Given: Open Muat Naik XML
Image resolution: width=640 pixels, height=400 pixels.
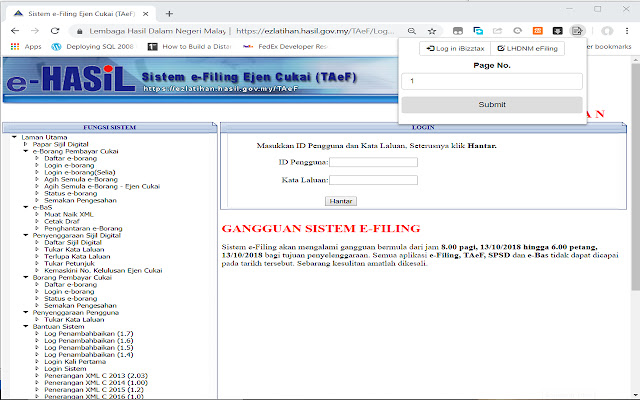Looking at the screenshot, I should coord(69,215).
